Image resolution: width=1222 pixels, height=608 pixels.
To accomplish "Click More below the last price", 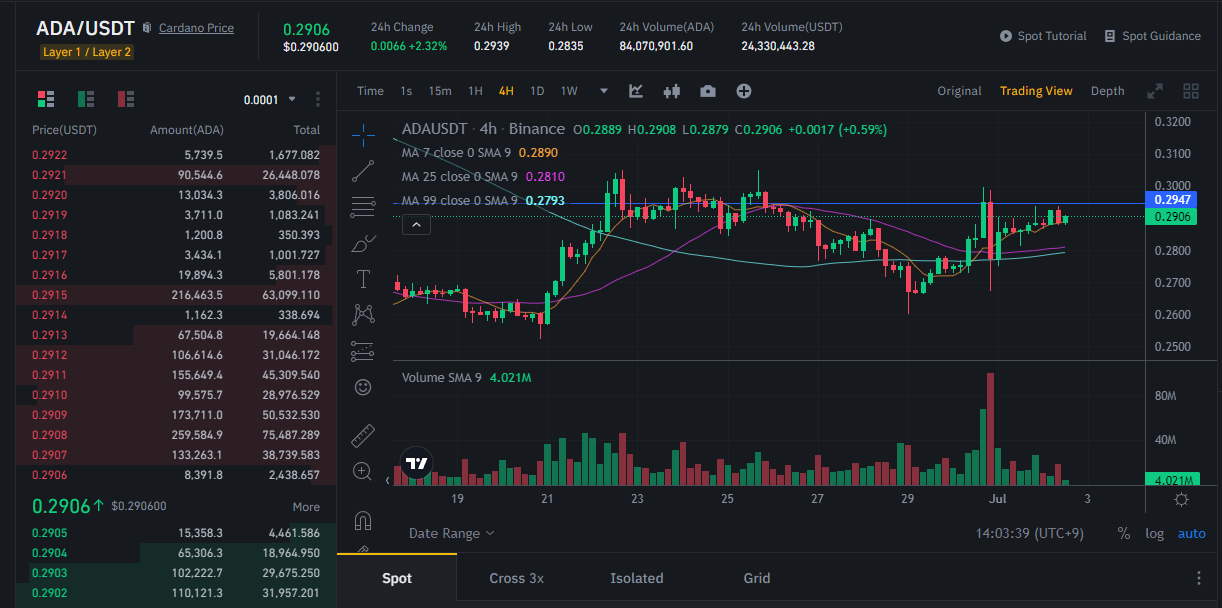I will 307,506.
